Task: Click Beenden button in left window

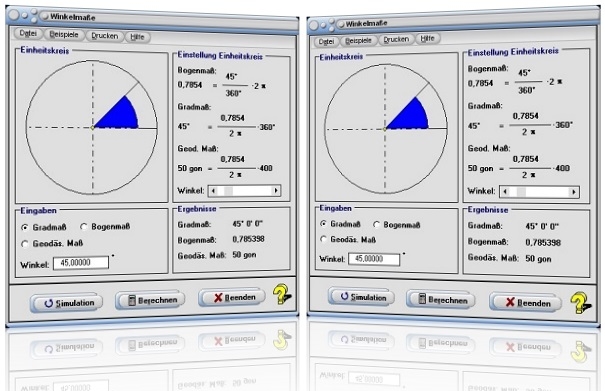Action: coord(232,297)
